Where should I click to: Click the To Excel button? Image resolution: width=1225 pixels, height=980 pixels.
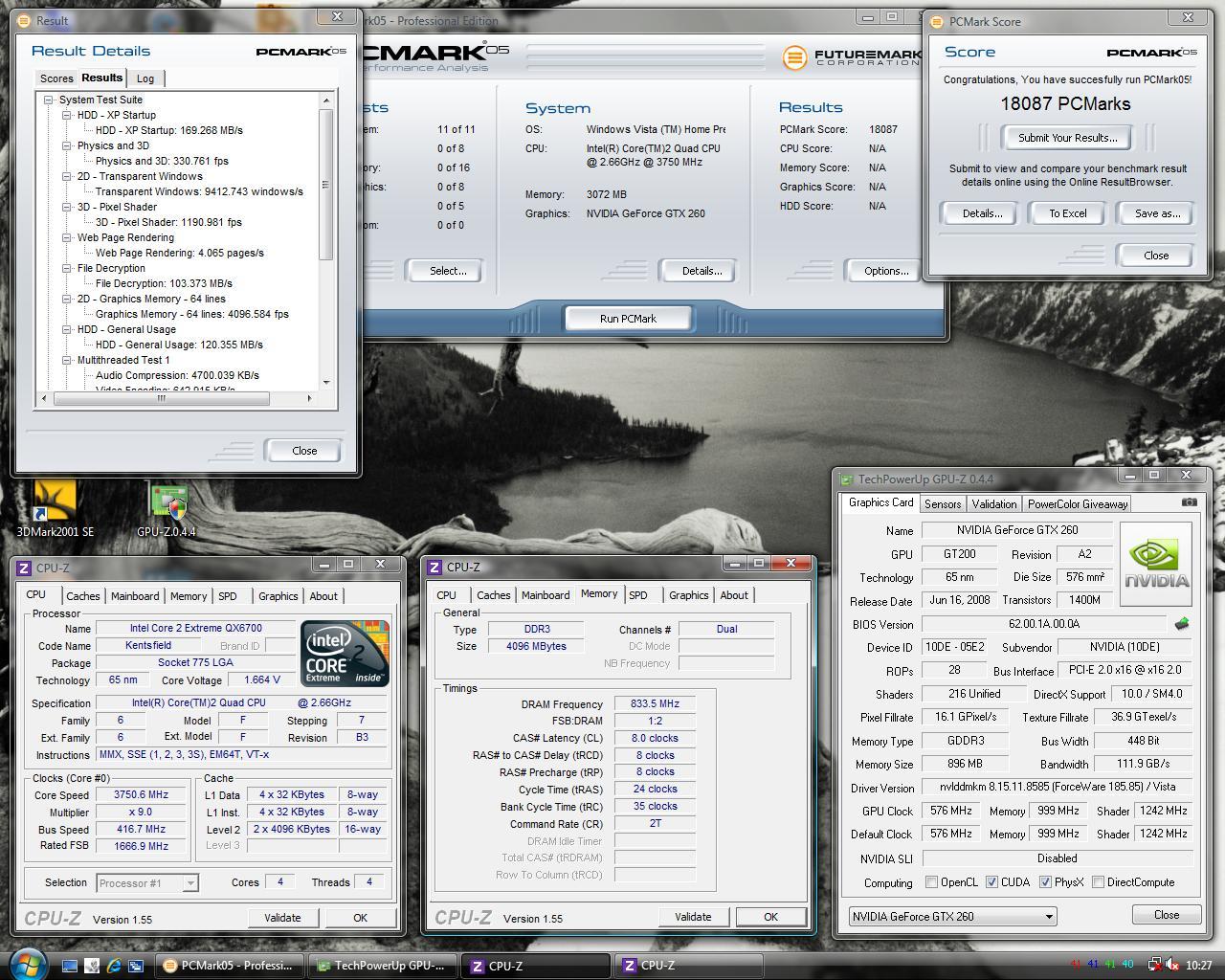(x=1067, y=213)
